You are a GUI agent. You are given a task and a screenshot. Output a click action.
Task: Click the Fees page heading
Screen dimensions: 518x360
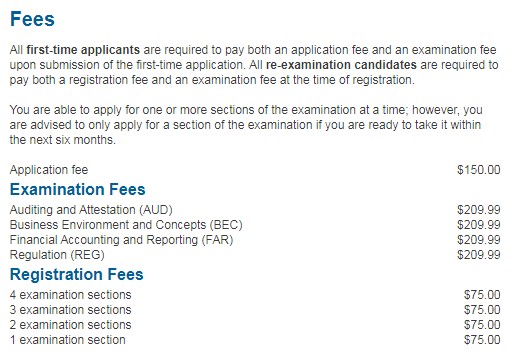point(32,19)
